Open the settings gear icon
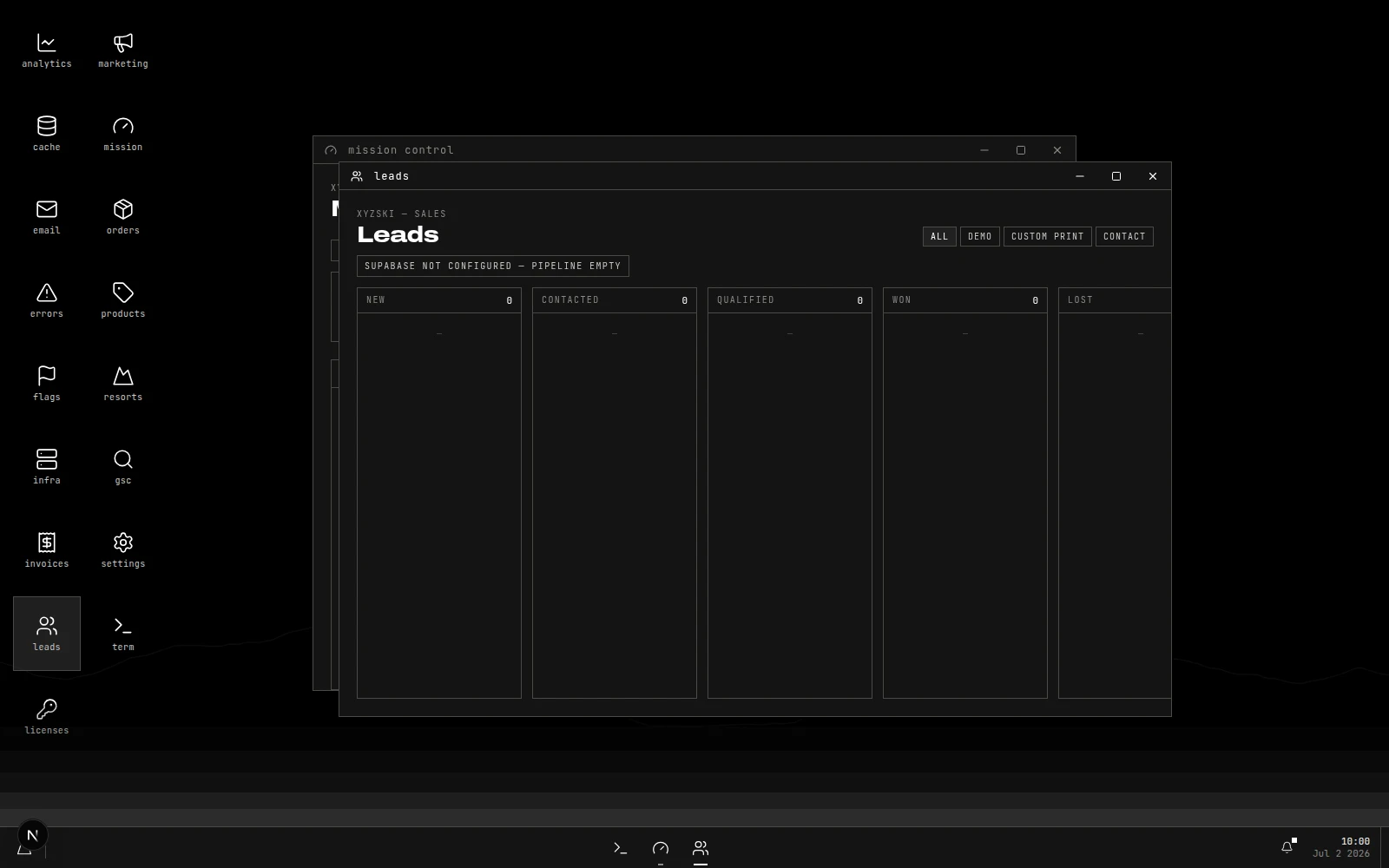The image size is (1389, 868). click(x=123, y=550)
